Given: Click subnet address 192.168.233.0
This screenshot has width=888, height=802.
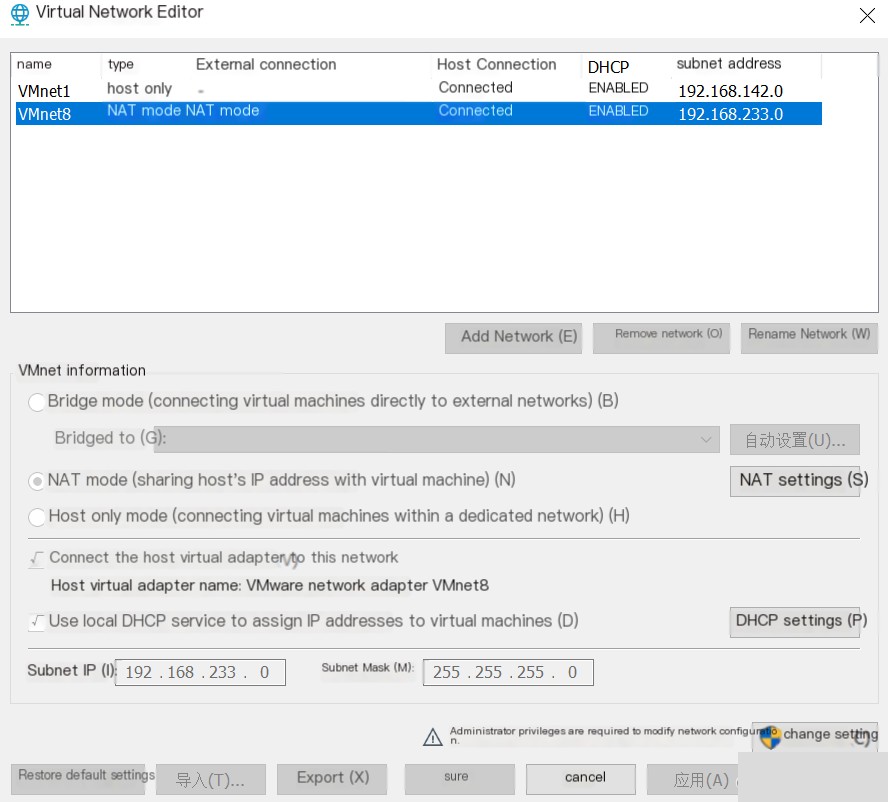Looking at the screenshot, I should click(x=731, y=114).
